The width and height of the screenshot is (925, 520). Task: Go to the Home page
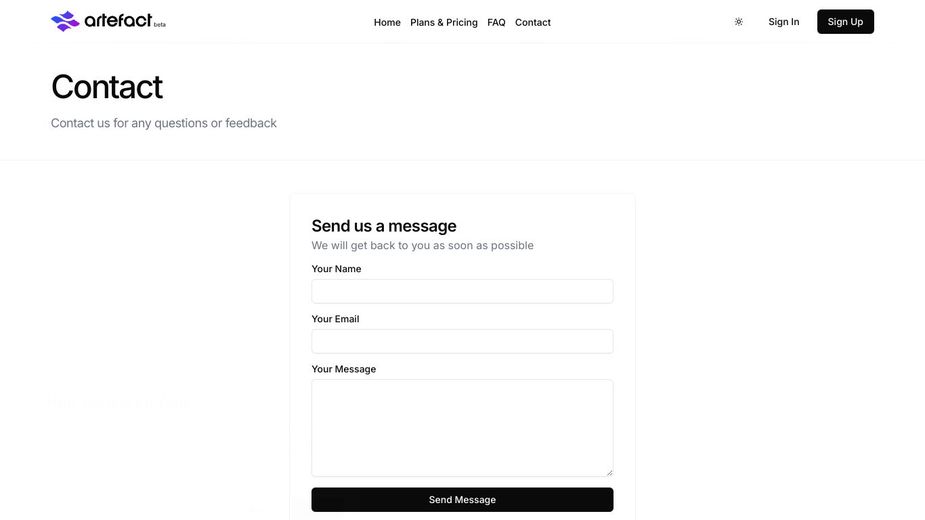pyautogui.click(x=387, y=22)
